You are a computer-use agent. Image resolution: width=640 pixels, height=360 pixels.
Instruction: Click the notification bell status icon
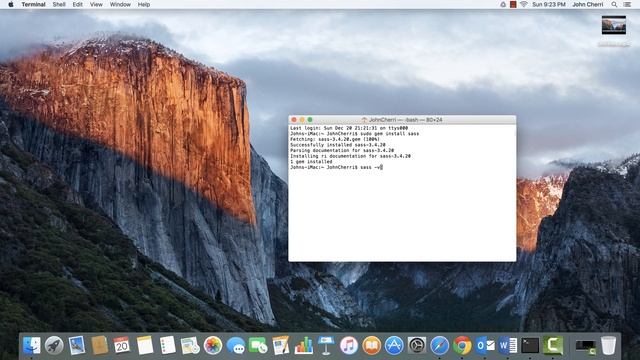click(x=503, y=4)
